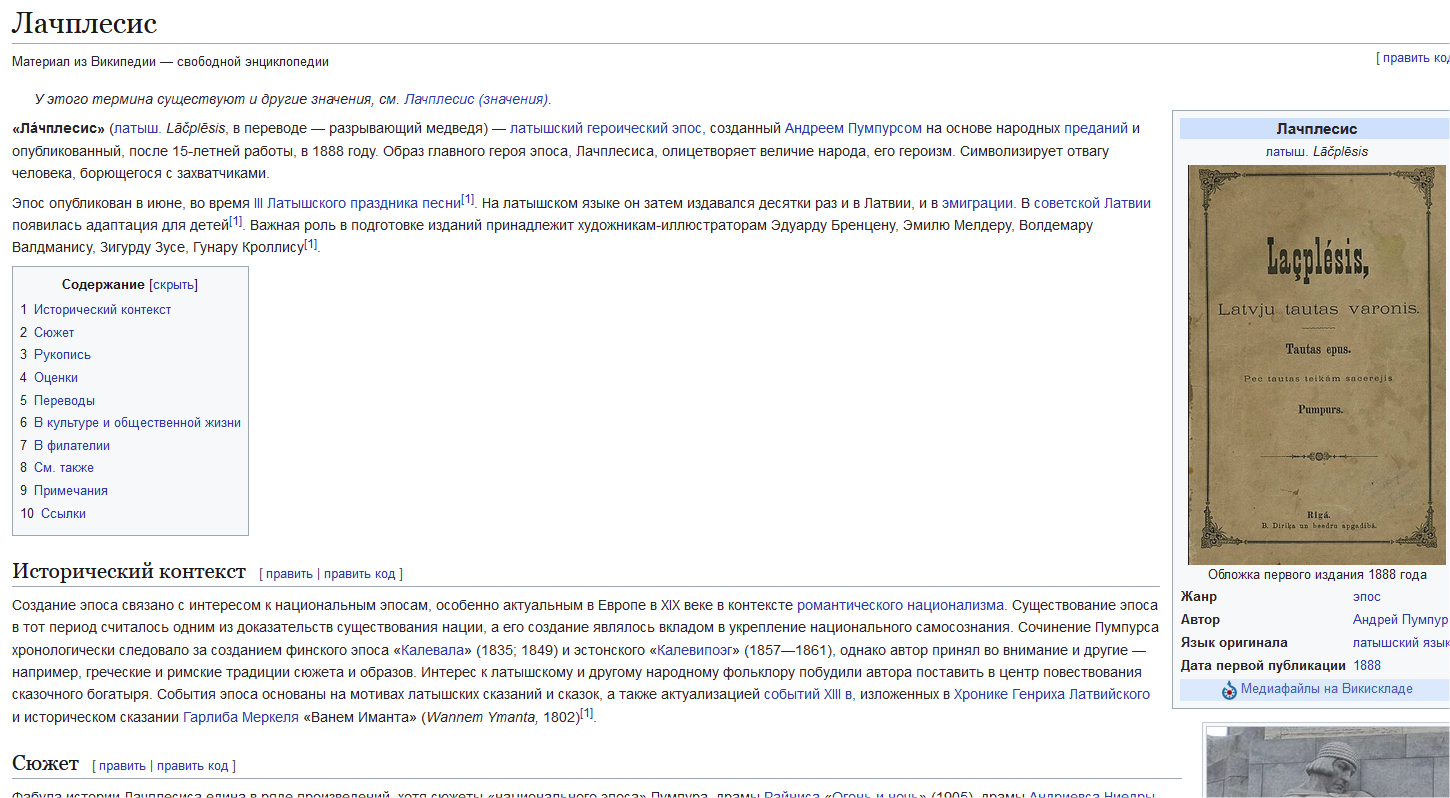Open Лачплесис (значения) disambiguation link

[x=476, y=99]
